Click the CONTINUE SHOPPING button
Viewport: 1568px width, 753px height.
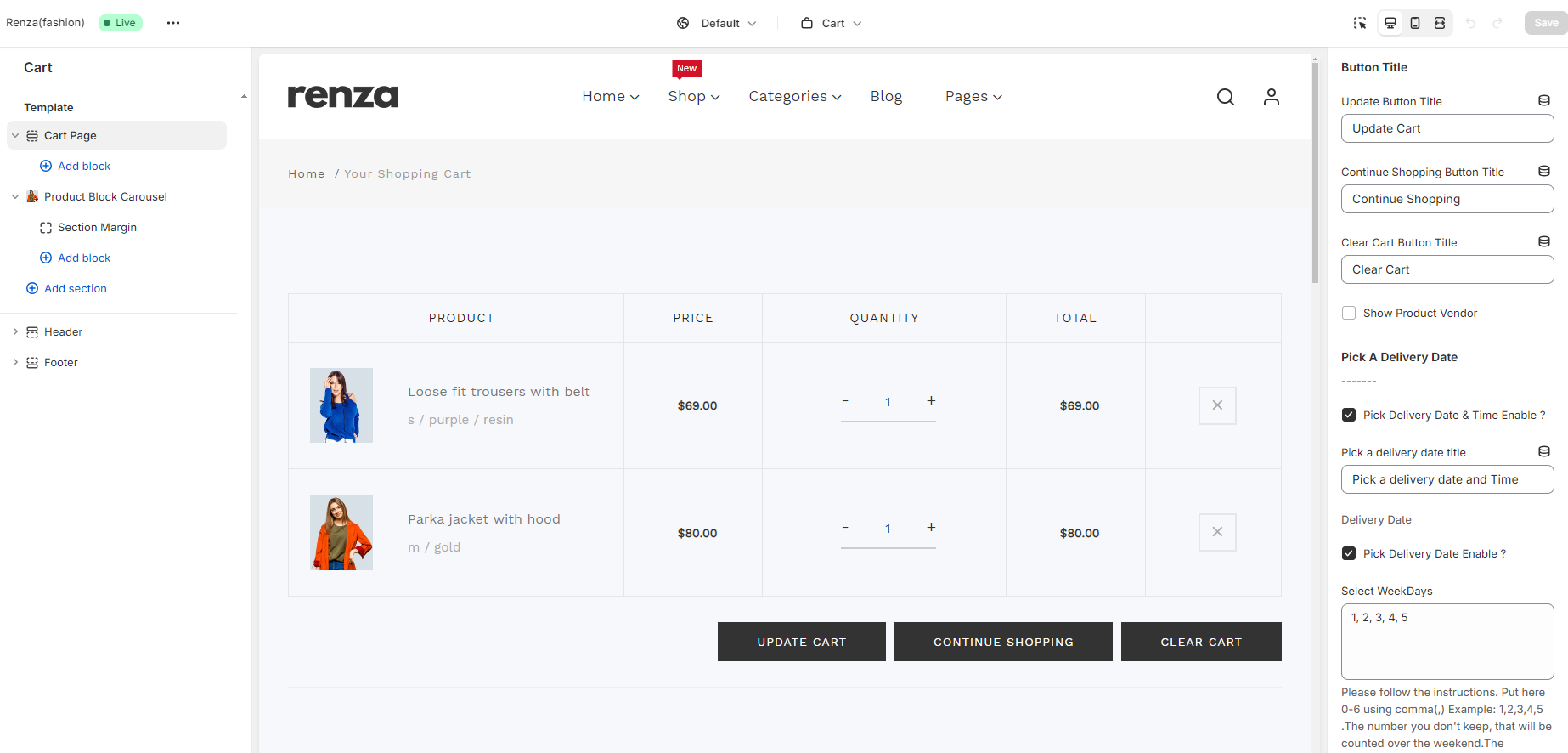(1003, 642)
